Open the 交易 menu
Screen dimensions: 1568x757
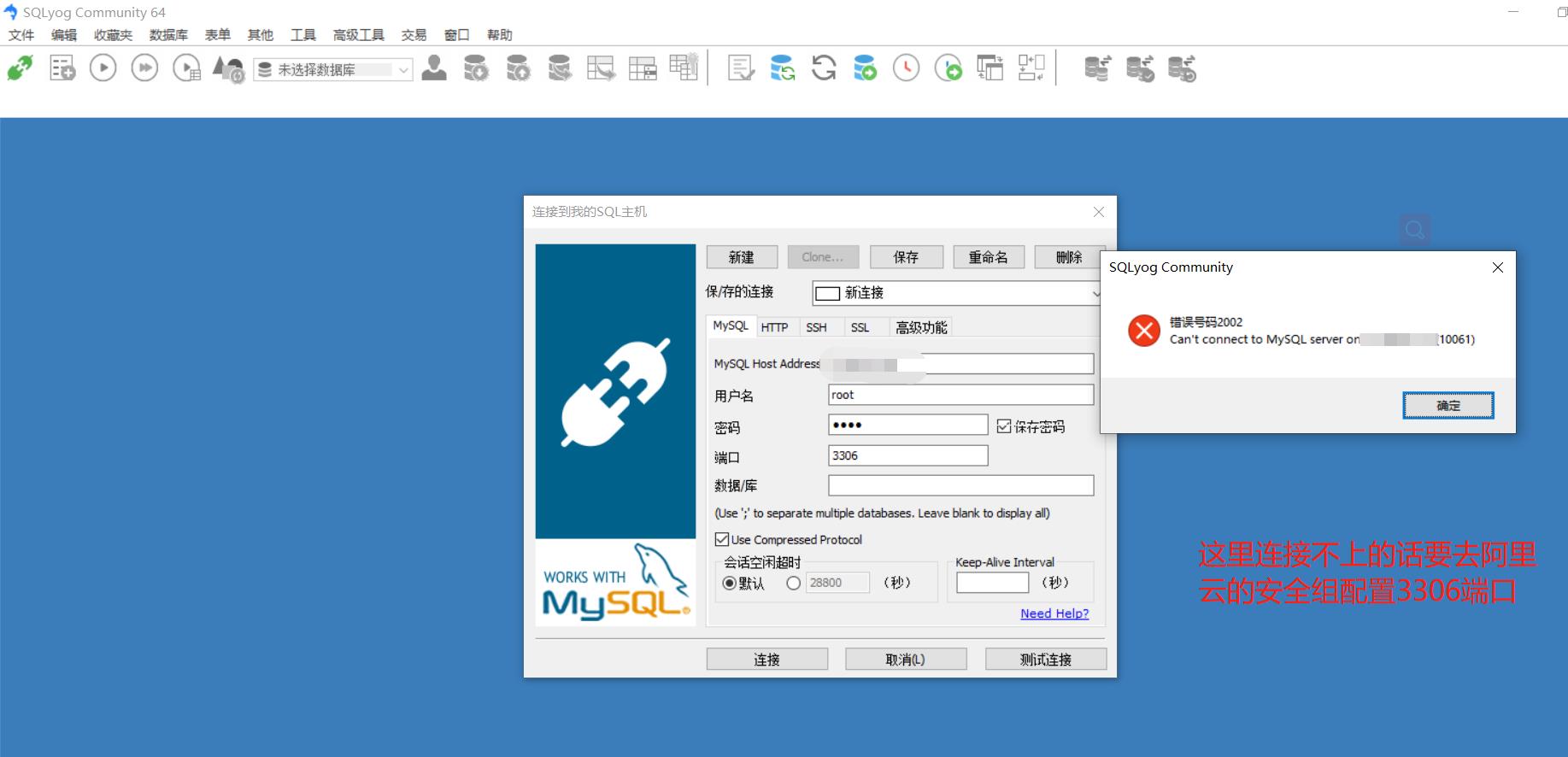414,35
